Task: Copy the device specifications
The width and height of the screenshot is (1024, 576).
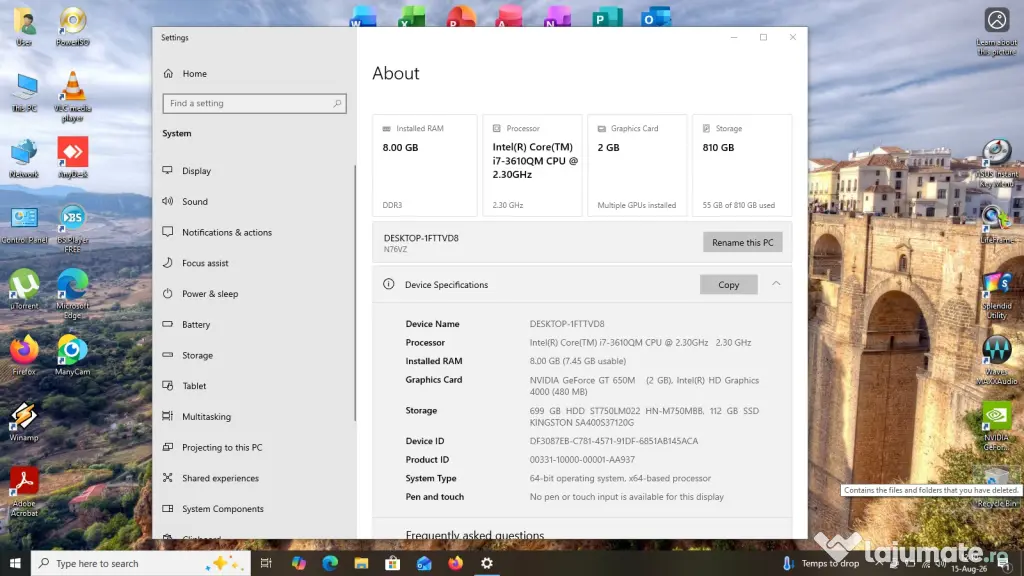Action: click(x=728, y=284)
